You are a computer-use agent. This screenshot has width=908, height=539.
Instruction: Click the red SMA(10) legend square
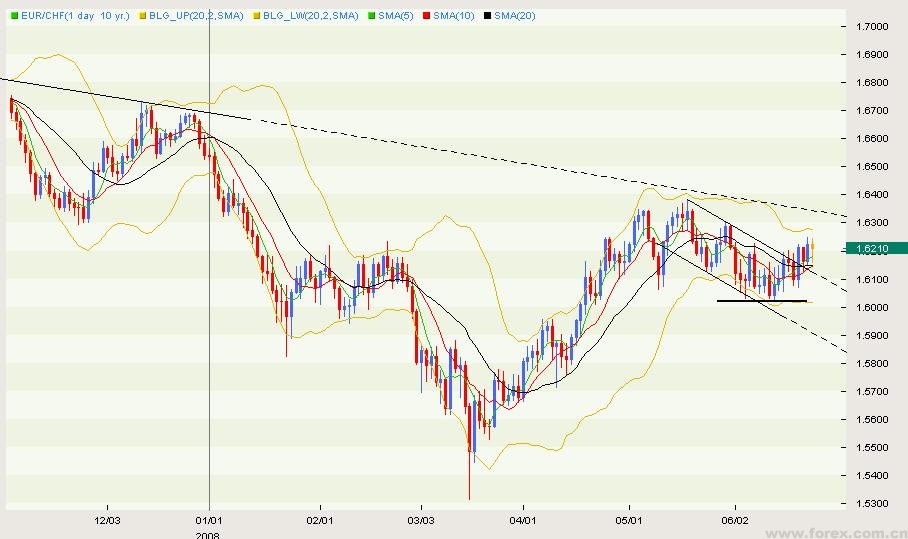tap(425, 16)
